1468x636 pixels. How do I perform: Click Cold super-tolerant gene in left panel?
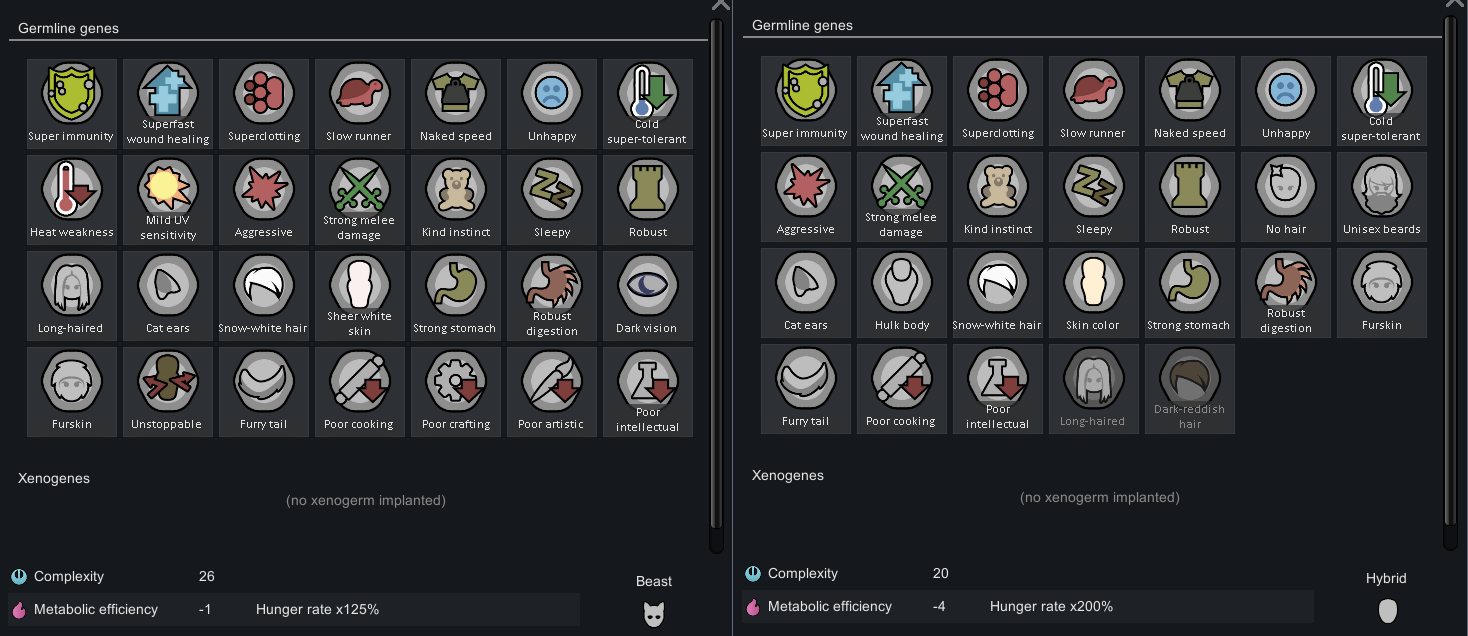click(648, 104)
